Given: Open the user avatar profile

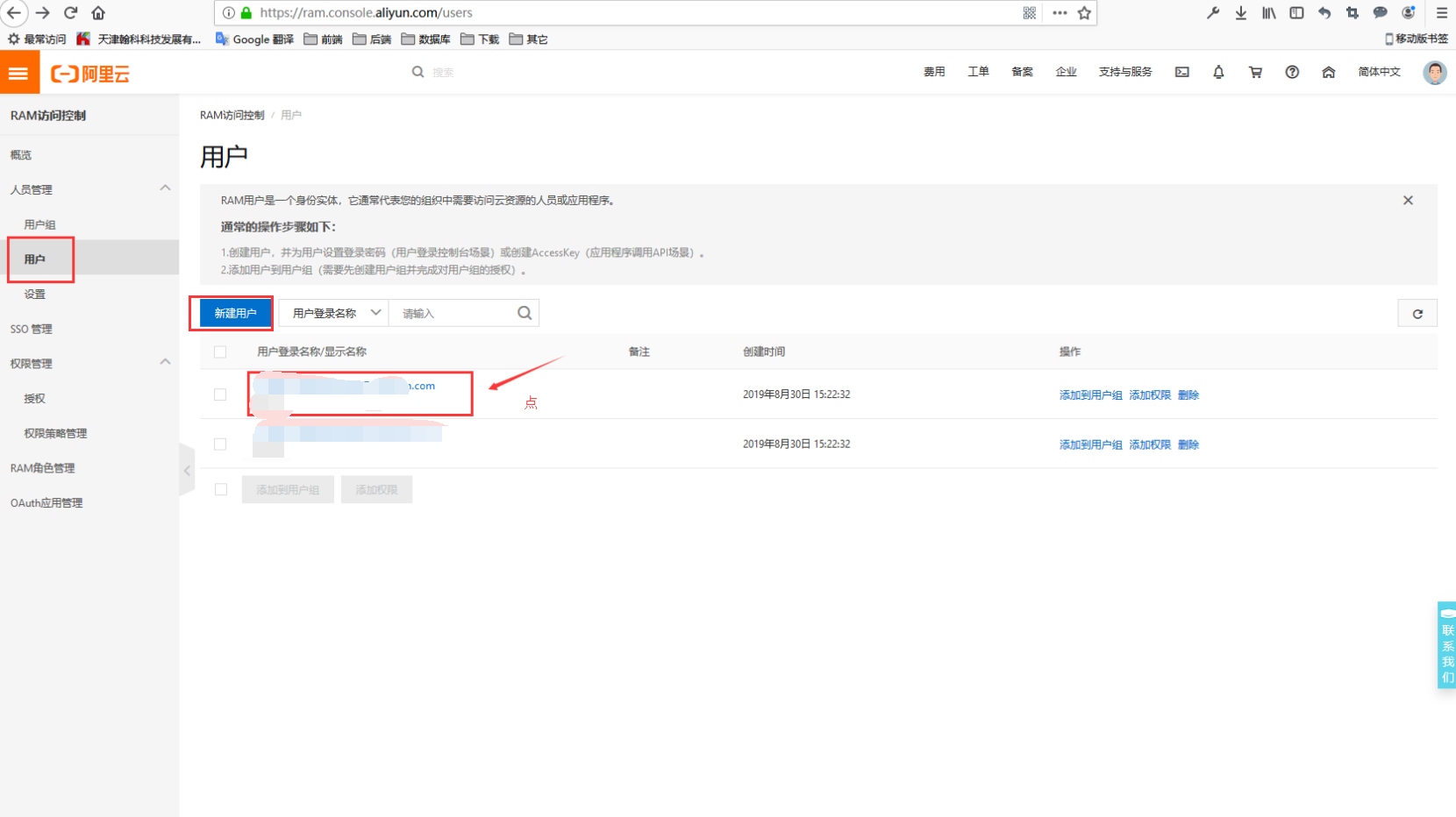Looking at the screenshot, I should pyautogui.click(x=1435, y=73).
